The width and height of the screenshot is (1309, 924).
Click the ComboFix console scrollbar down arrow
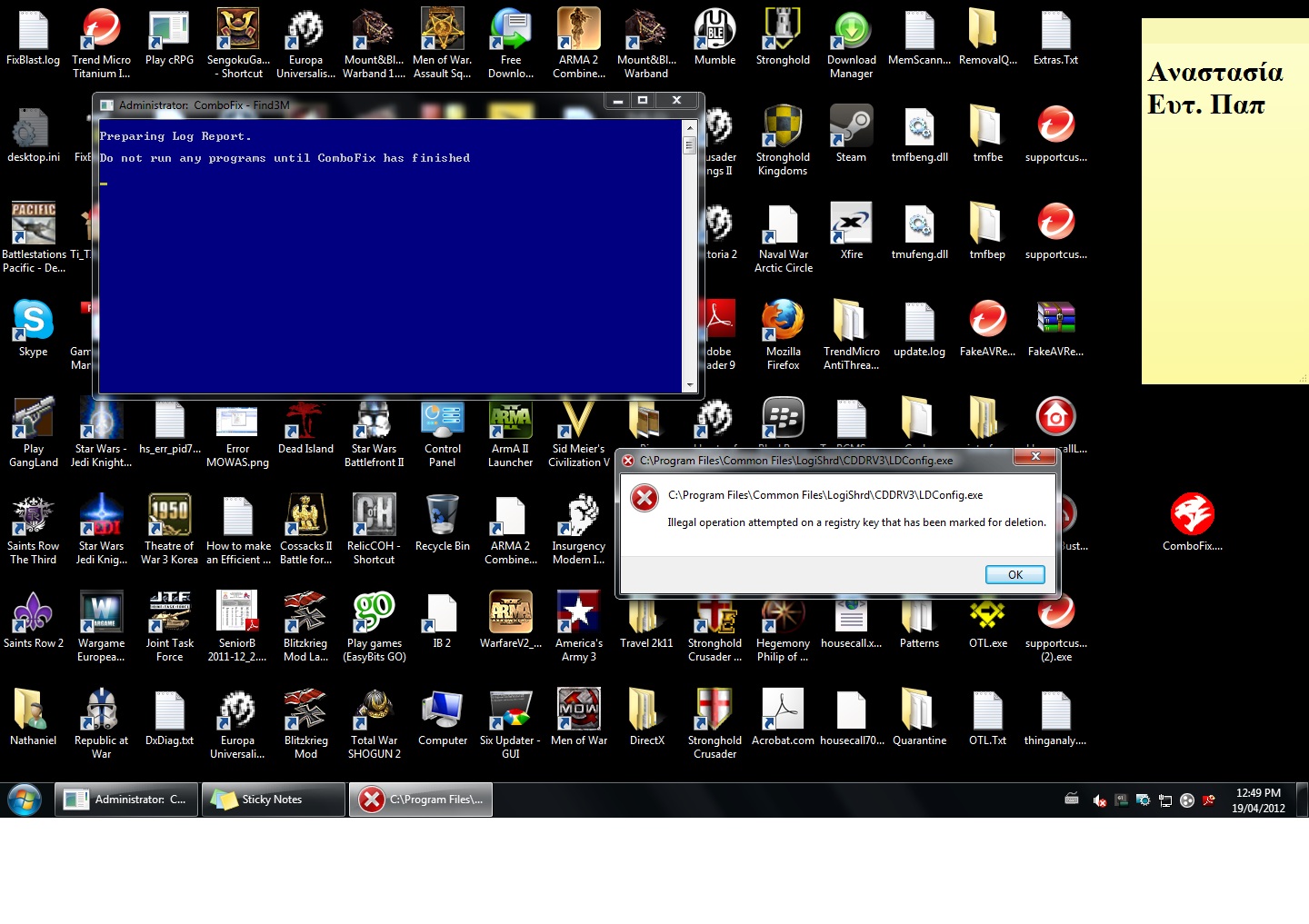tap(689, 385)
